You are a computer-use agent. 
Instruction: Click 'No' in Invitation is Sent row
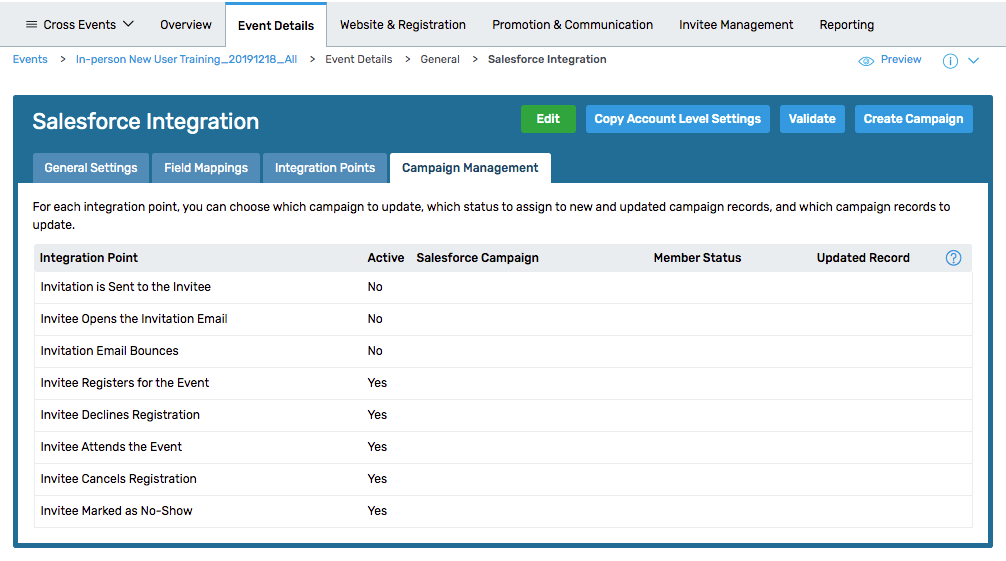click(375, 287)
